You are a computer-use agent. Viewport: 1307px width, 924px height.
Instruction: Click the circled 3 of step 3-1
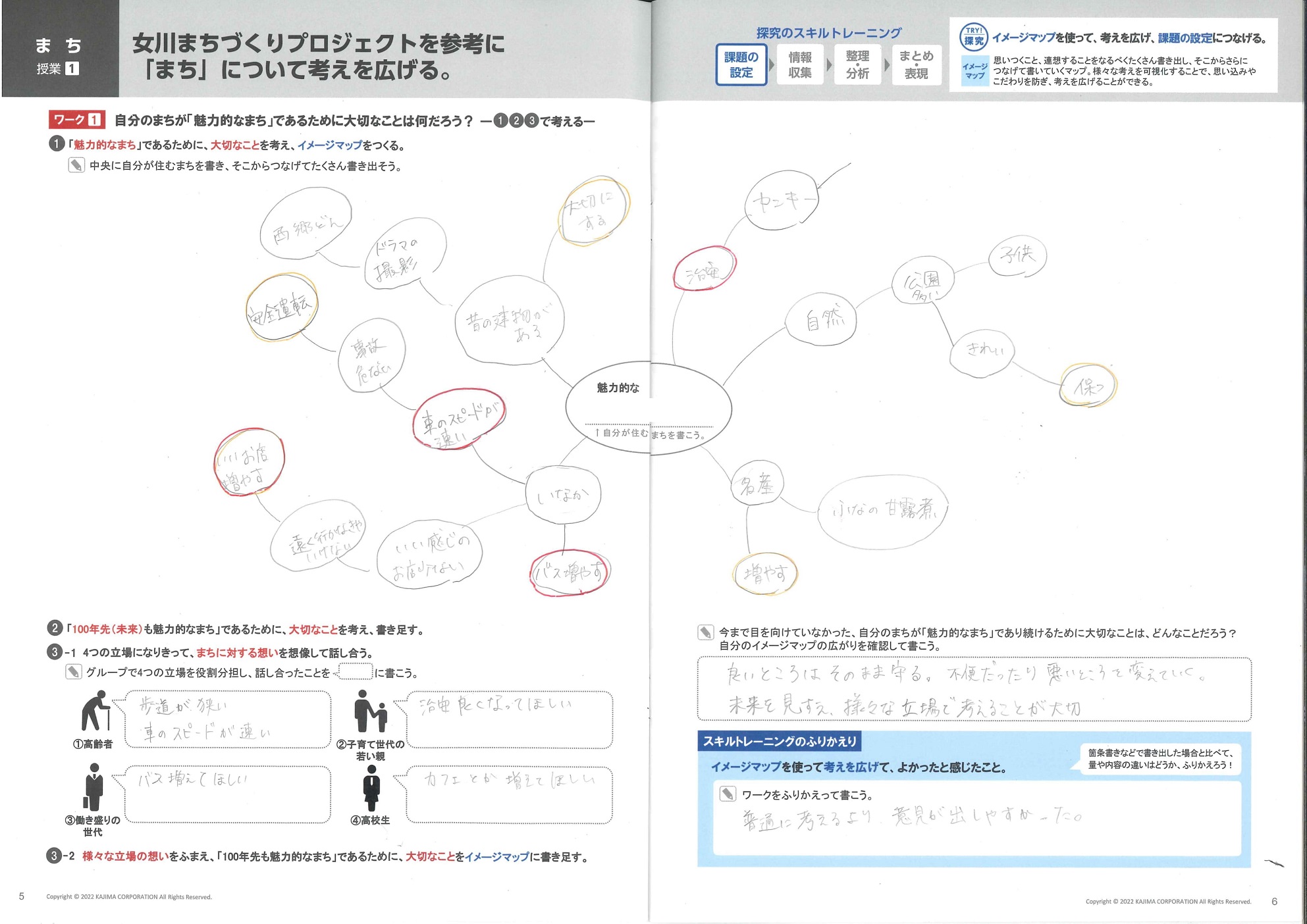[55, 652]
